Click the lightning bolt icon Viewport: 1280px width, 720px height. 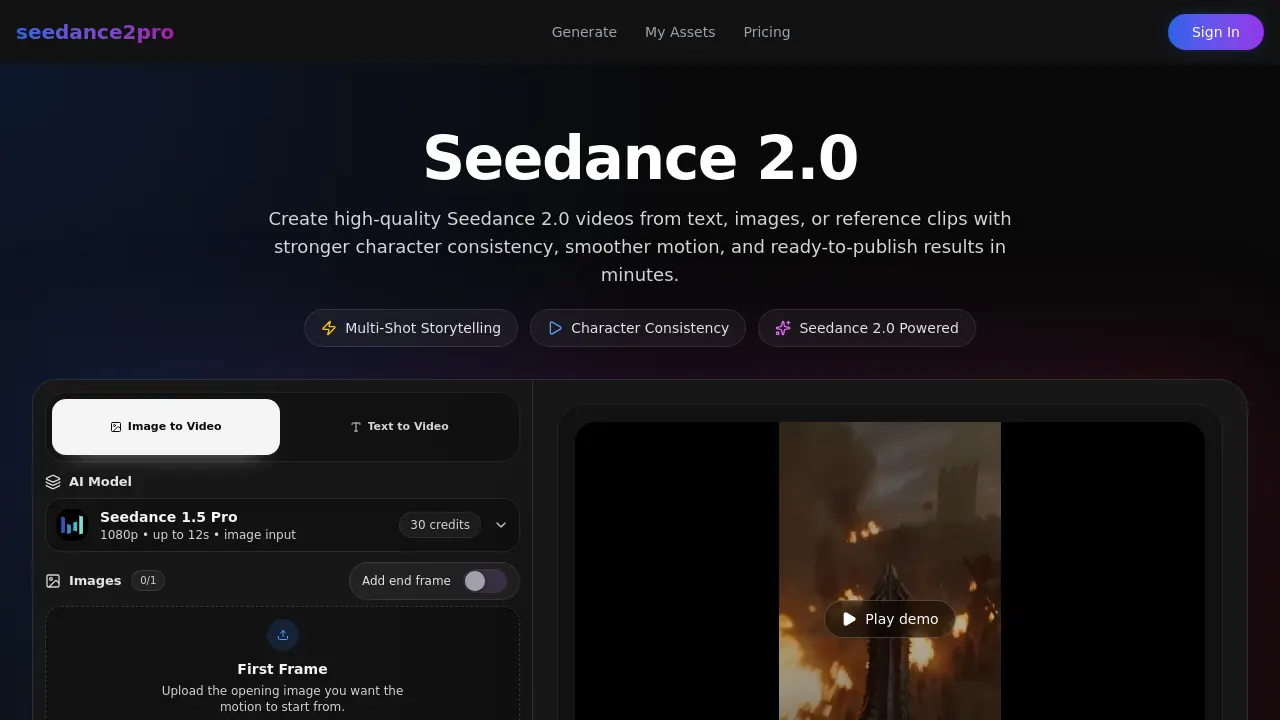coord(329,328)
